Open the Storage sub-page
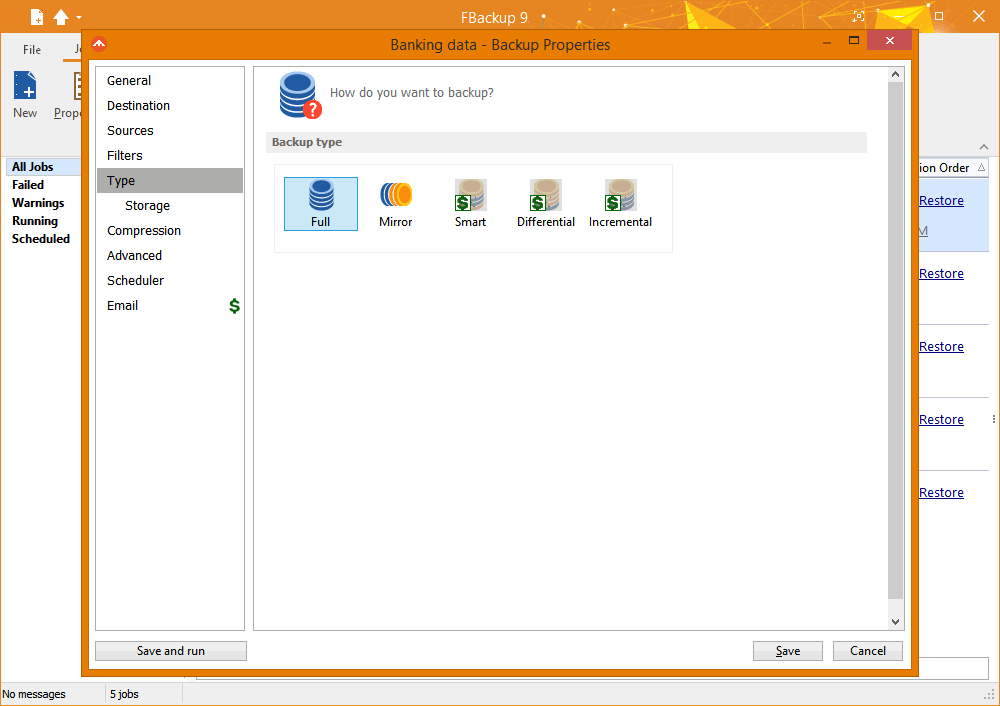Viewport: 1000px width, 706px height. [x=170, y=205]
